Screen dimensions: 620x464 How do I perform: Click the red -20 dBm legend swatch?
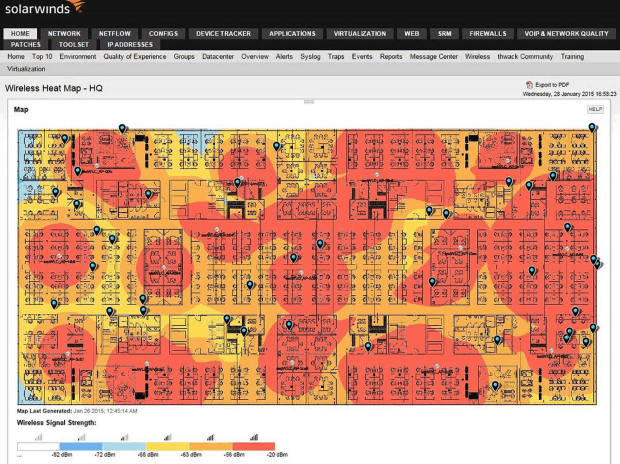point(253,445)
